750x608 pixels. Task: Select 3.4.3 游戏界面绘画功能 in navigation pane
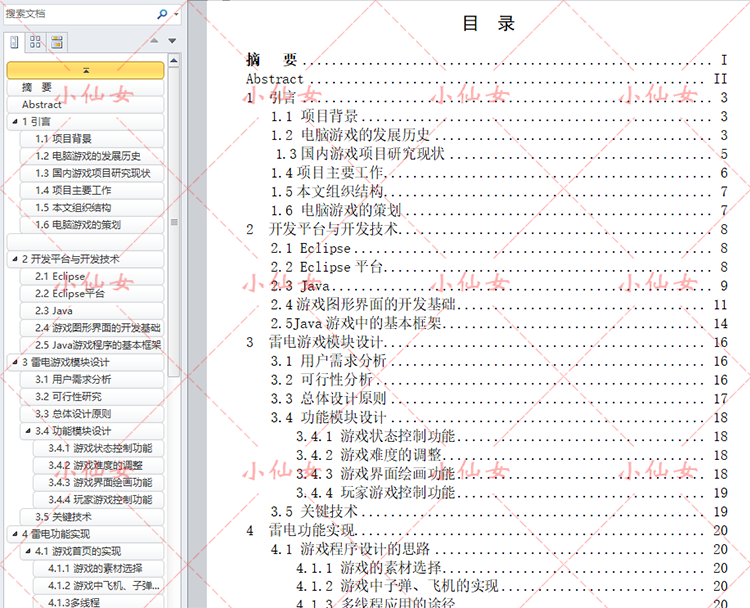99,482
